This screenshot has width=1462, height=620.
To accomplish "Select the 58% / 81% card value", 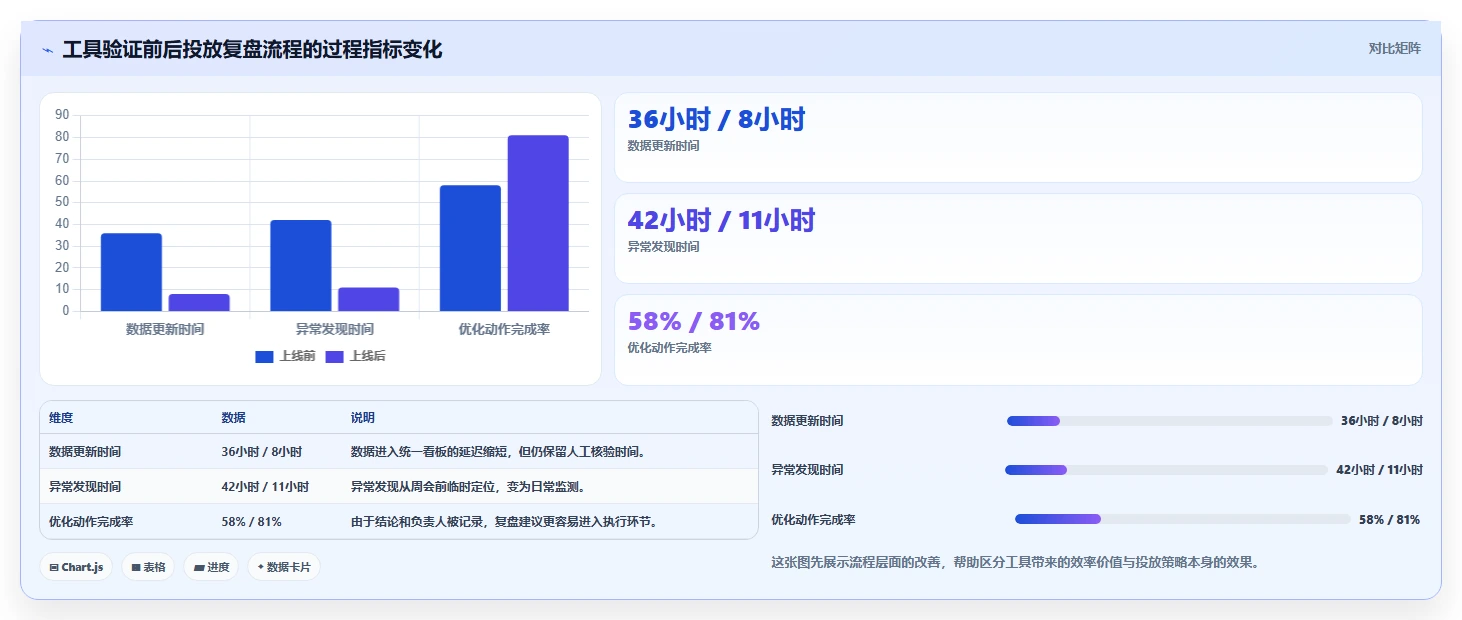I will click(x=694, y=322).
